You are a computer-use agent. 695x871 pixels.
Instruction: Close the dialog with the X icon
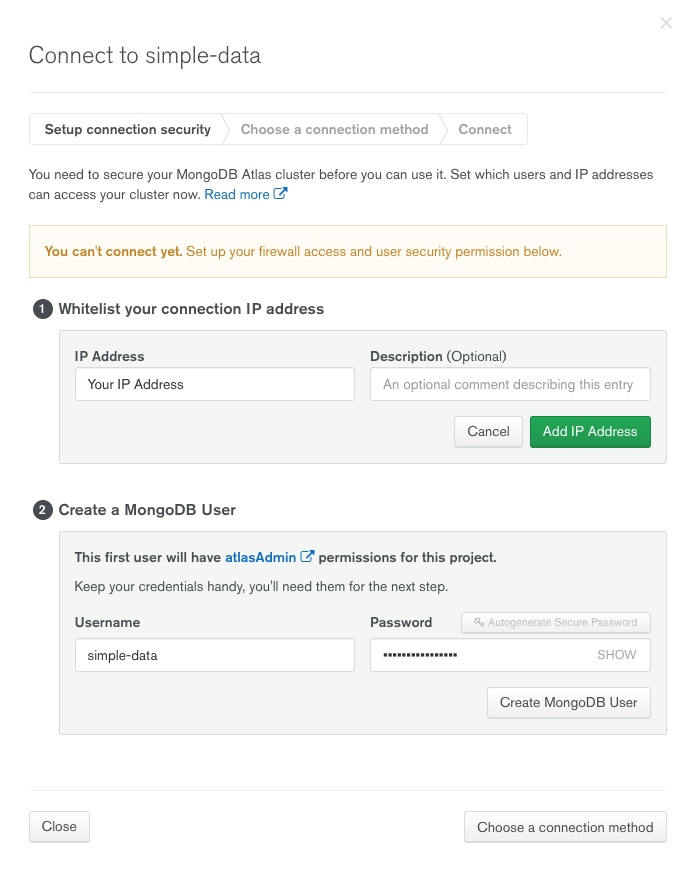pos(666,23)
